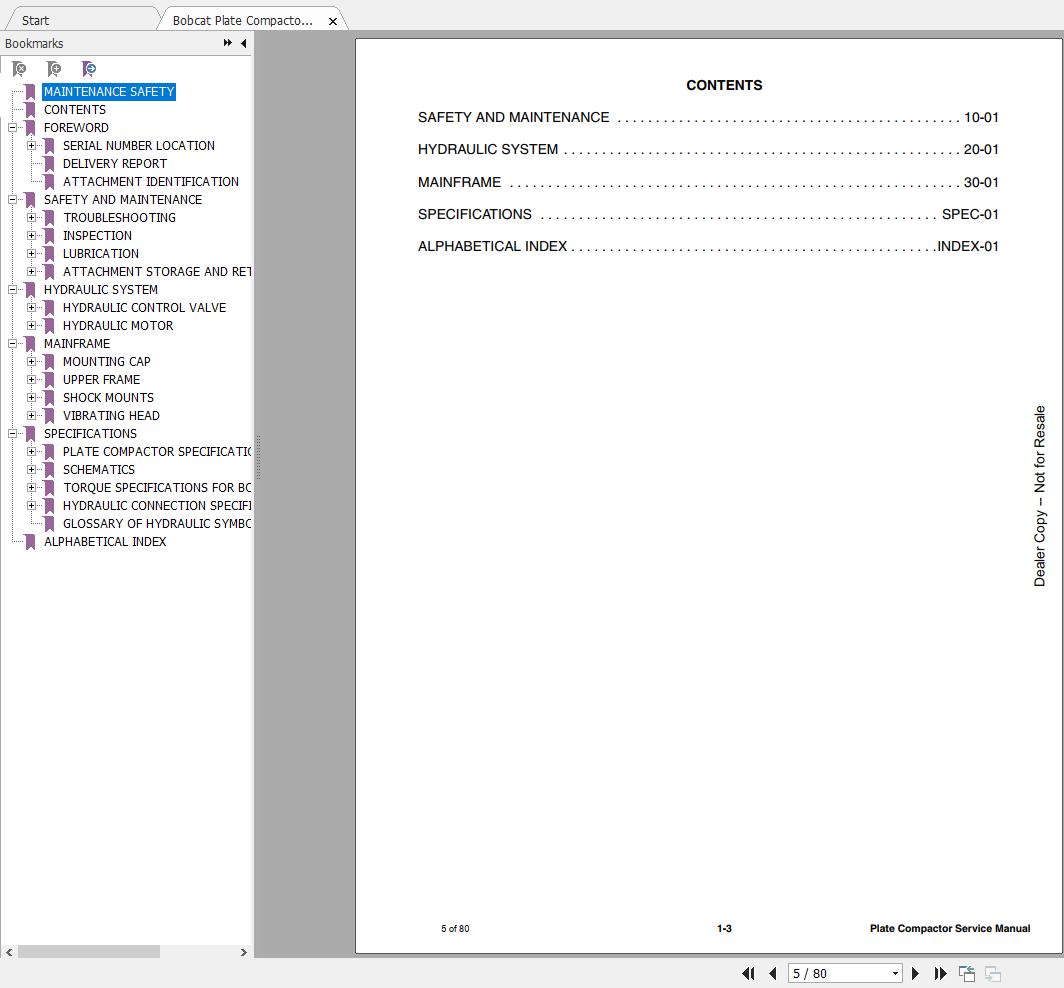Expand HYDRAULIC CONTROL VALVE node
This screenshot has width=1064, height=988.
point(31,307)
